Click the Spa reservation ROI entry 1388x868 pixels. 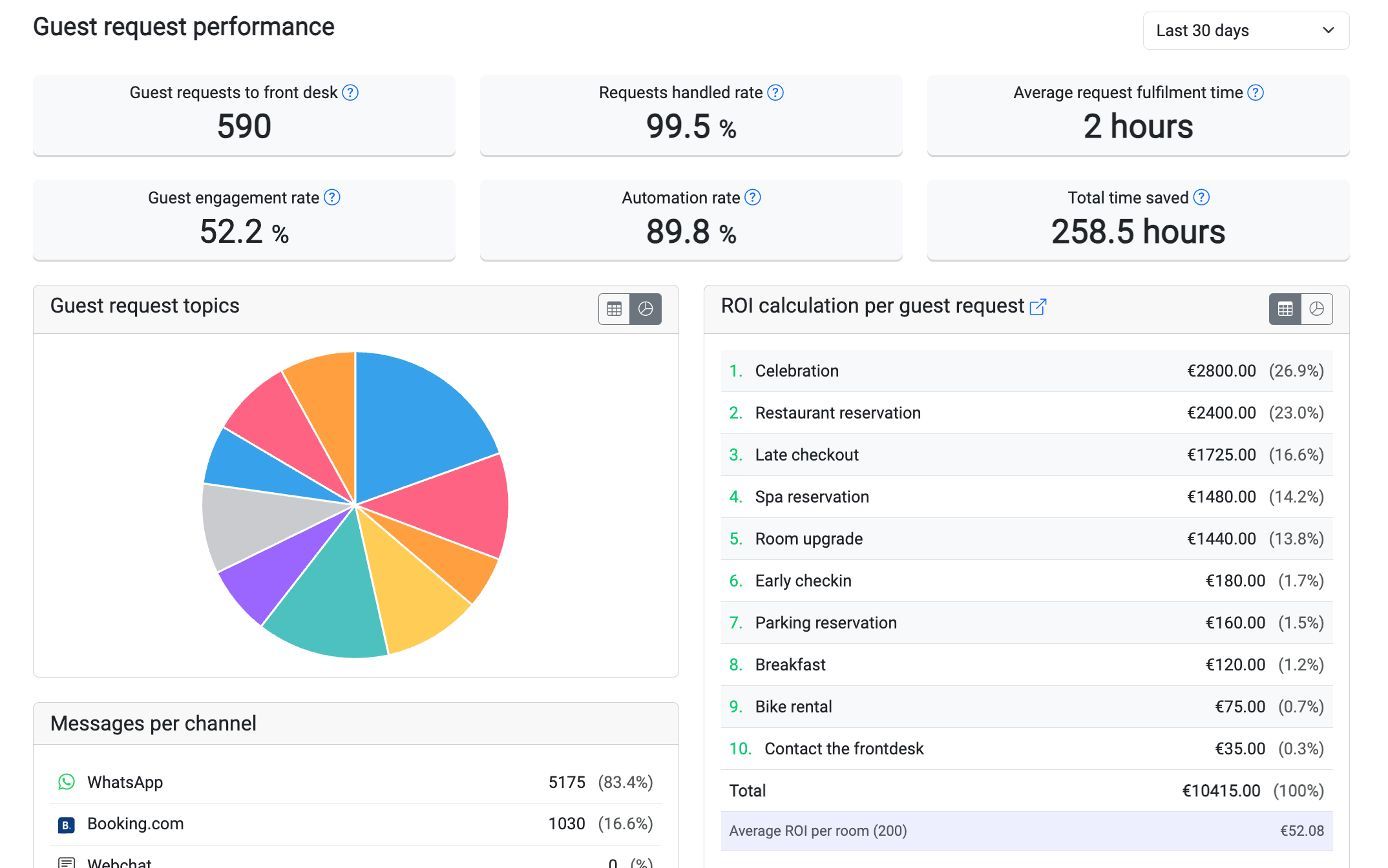coord(1026,497)
